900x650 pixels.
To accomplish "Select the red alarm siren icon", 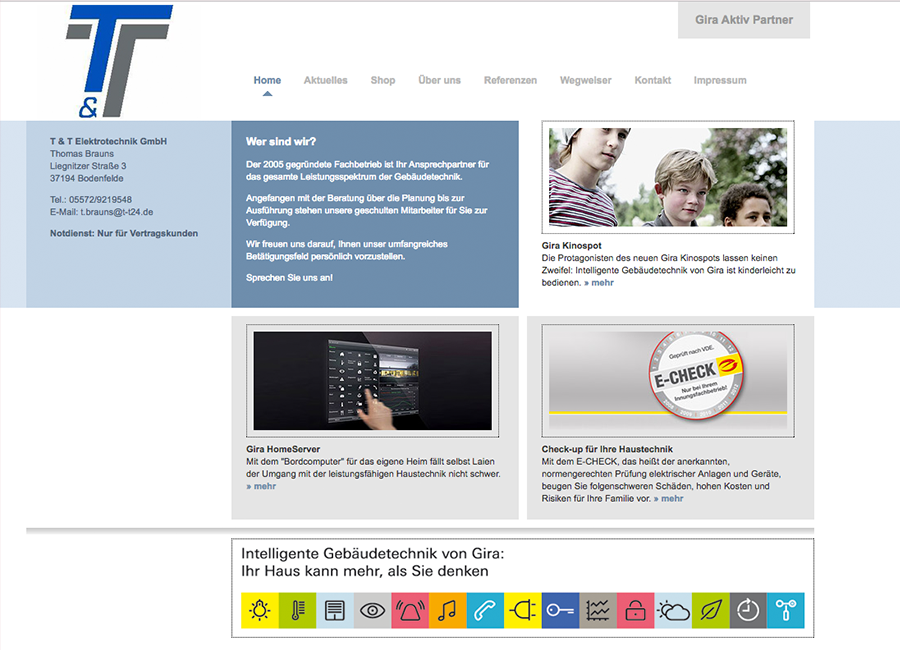I will click(x=410, y=610).
